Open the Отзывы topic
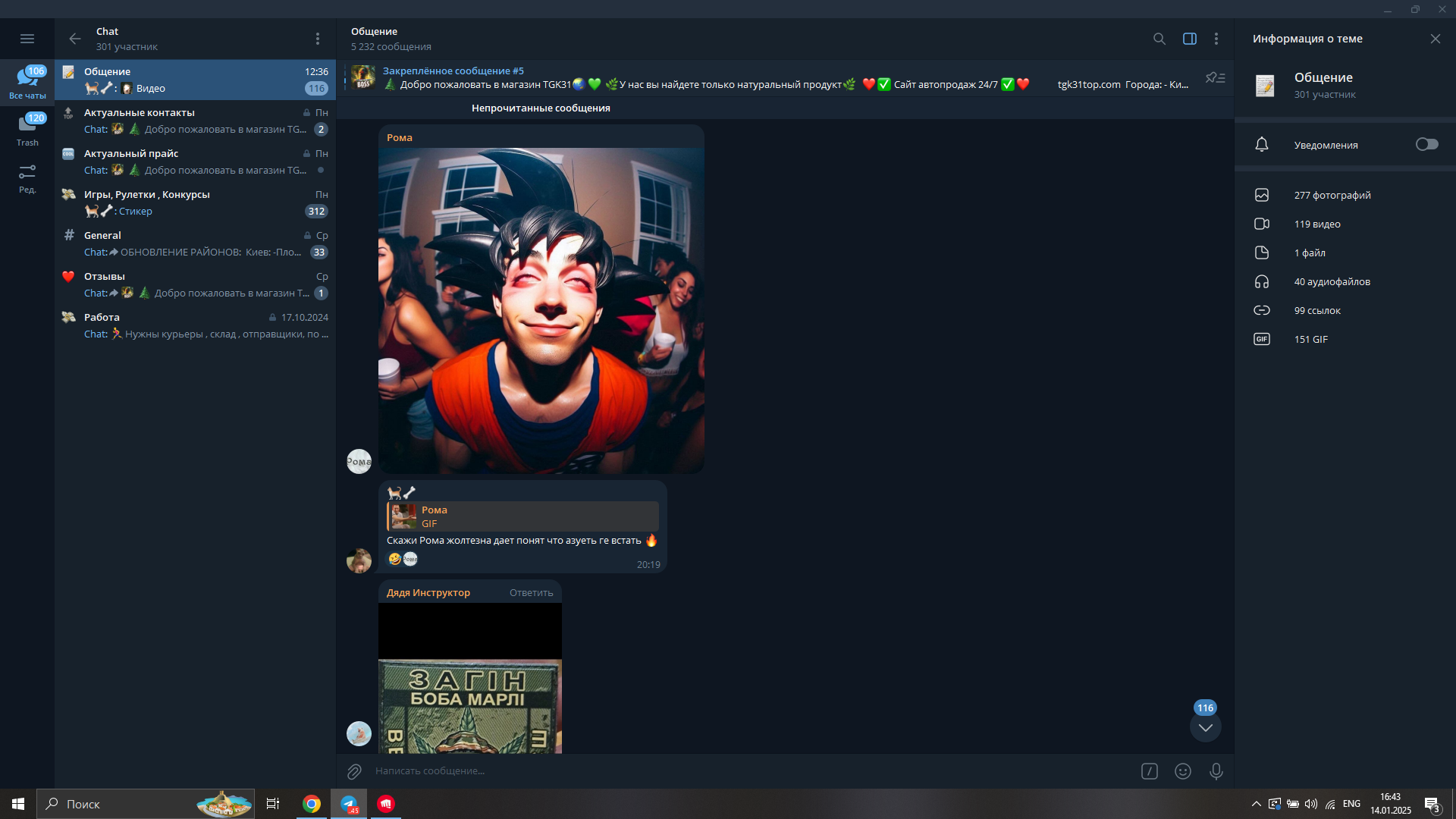 196,284
